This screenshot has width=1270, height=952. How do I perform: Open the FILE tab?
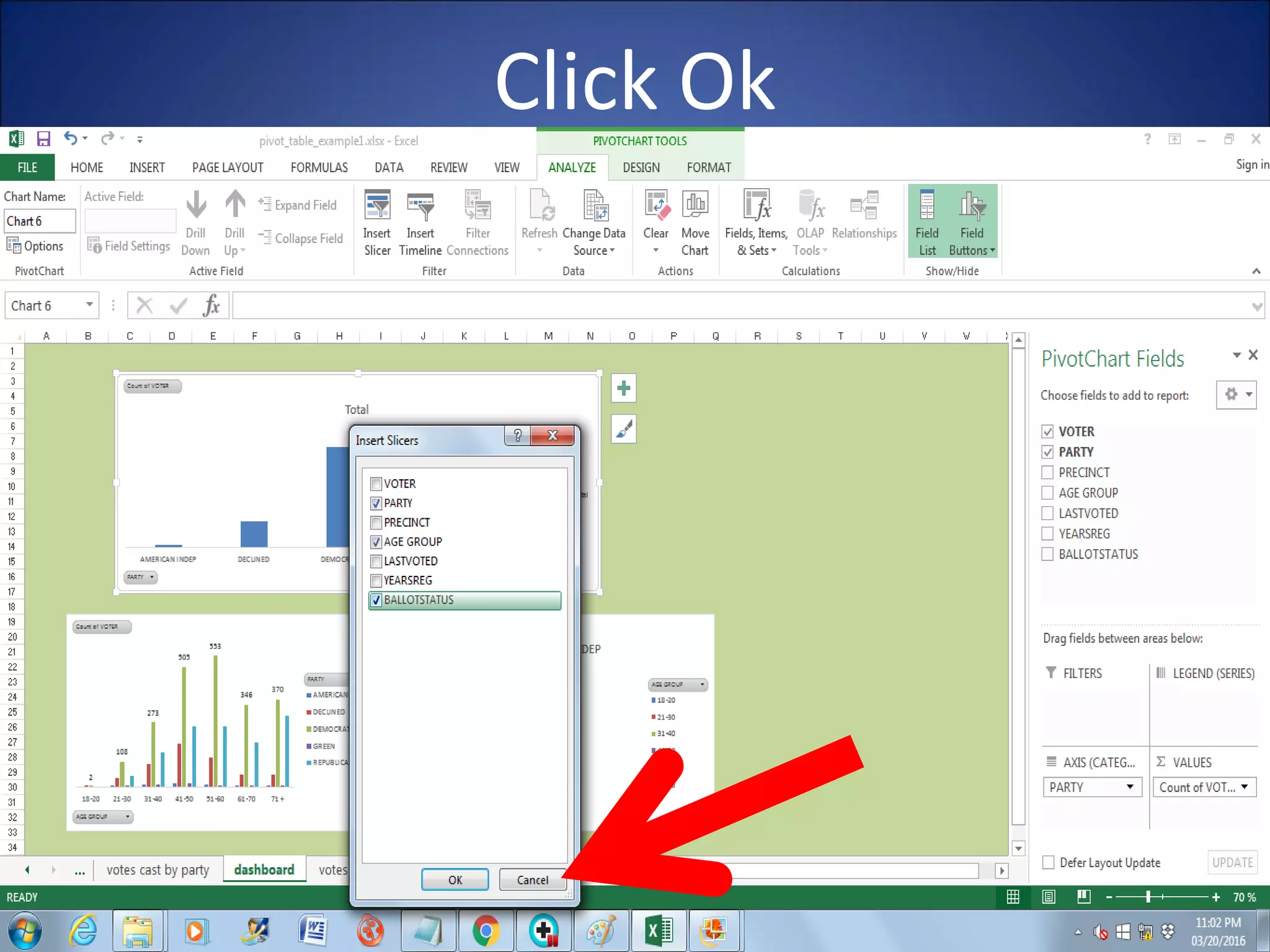pos(27,167)
